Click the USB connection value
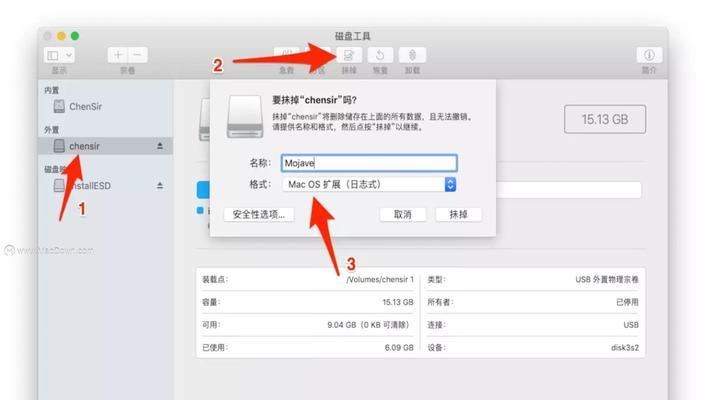 (631, 325)
